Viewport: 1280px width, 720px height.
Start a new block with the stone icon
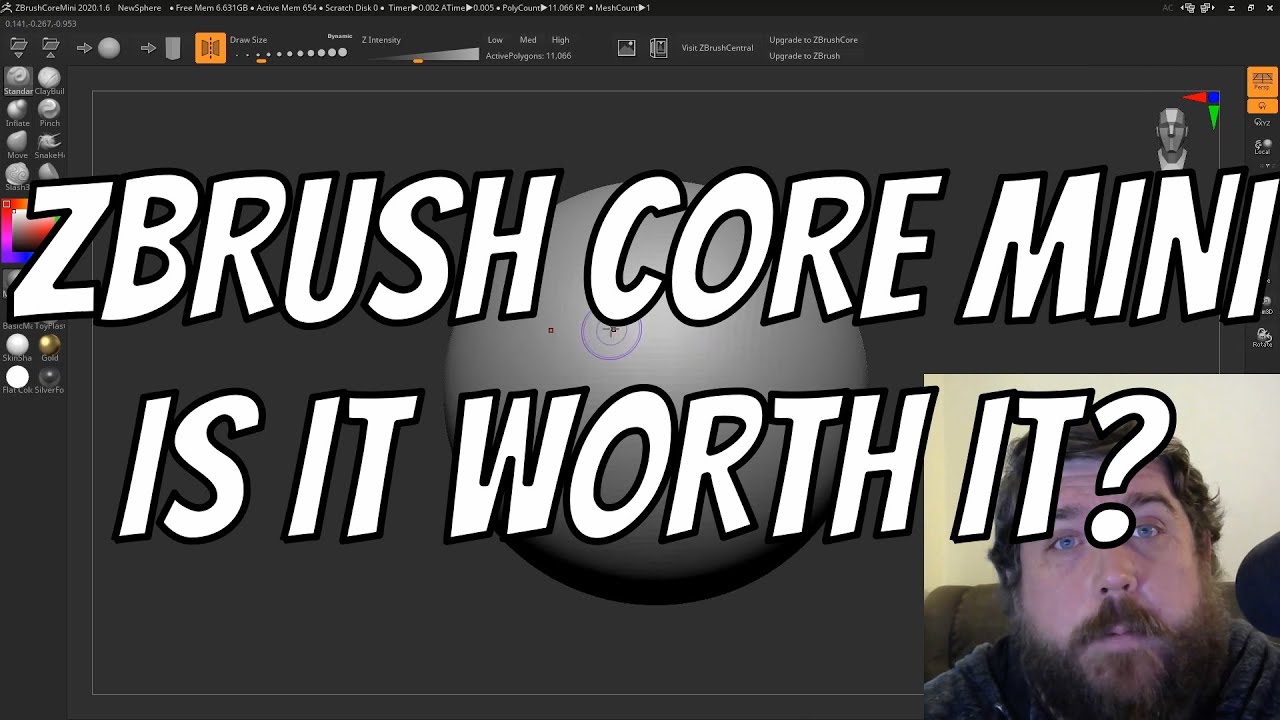(173, 47)
